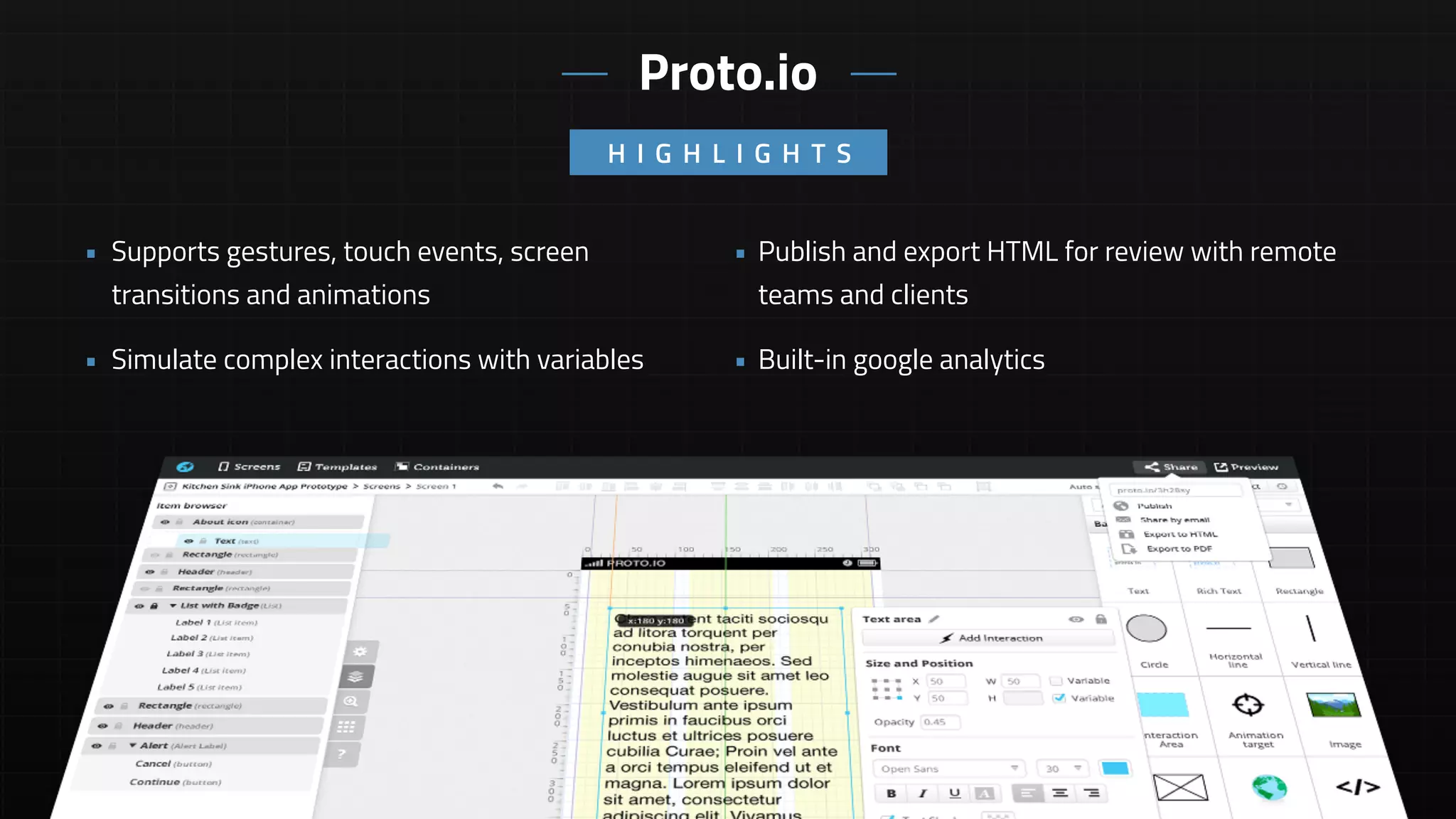Add the crossed-box placeholder widget
This screenshot has width=1456, height=819.
[1180, 788]
